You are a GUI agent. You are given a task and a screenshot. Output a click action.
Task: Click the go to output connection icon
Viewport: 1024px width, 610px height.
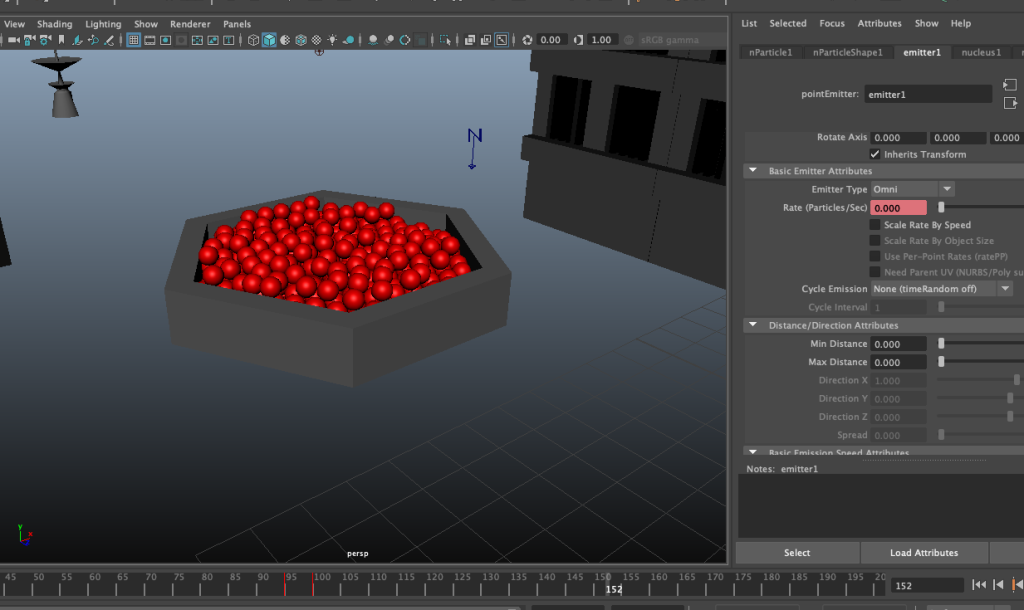[x=1009, y=102]
